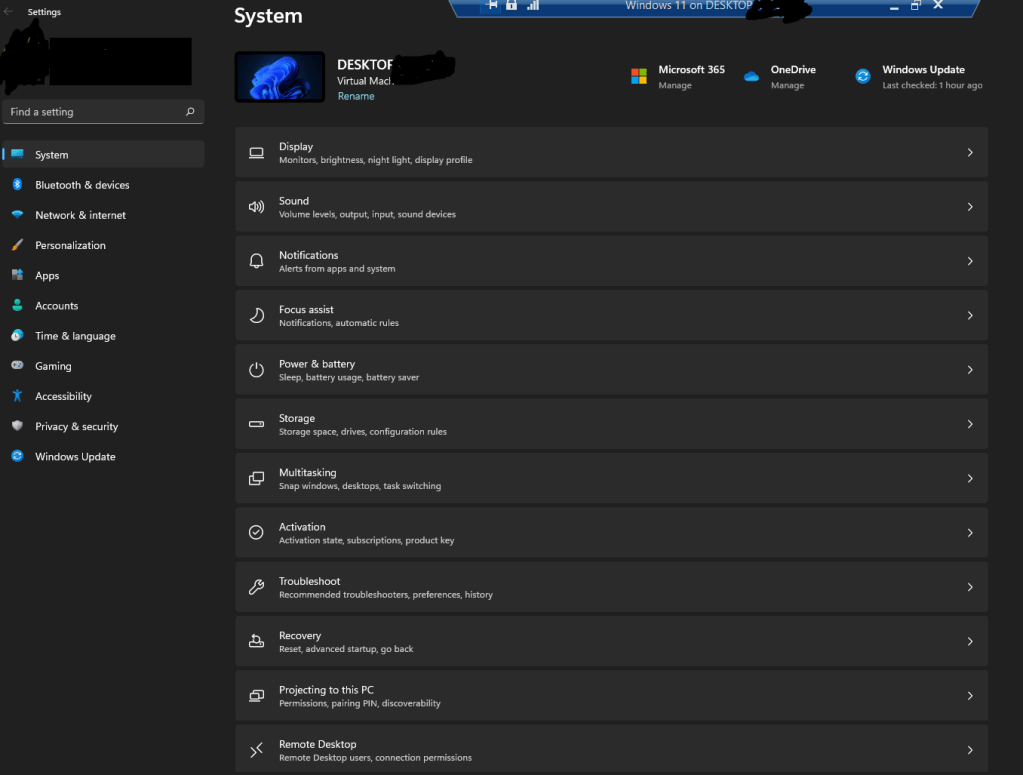Expand the Display settings chevron
Screen dimensions: 1023x775
pos(969,153)
